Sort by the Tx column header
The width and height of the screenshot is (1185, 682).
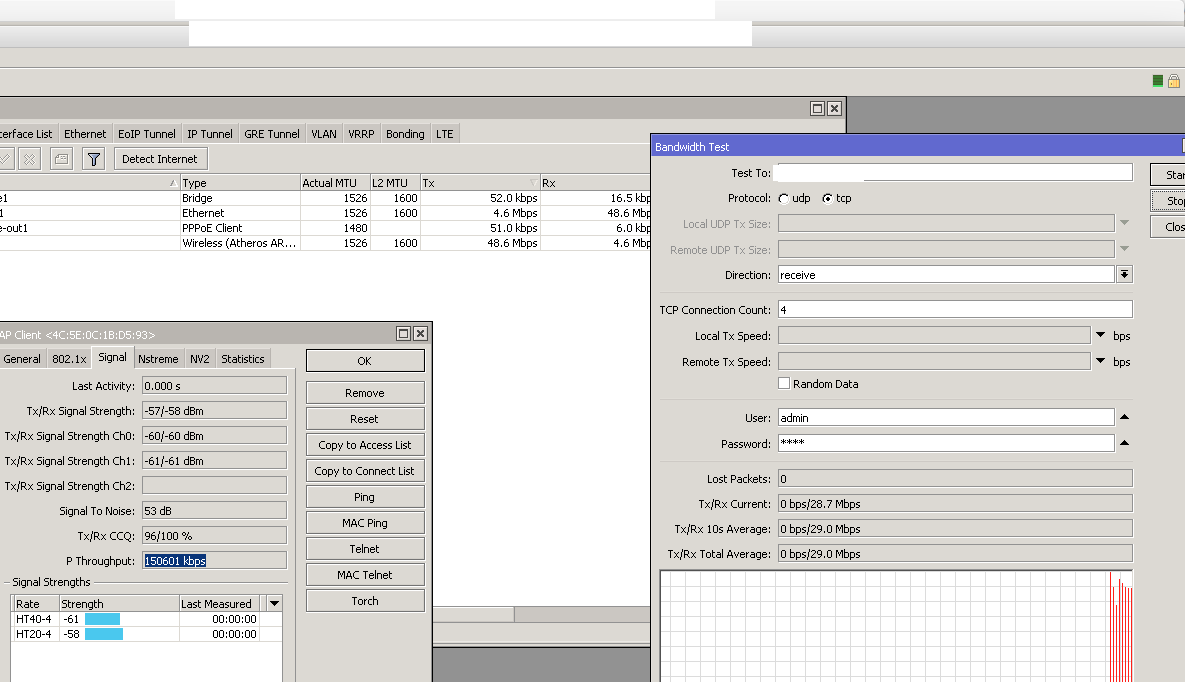[x=481, y=183]
